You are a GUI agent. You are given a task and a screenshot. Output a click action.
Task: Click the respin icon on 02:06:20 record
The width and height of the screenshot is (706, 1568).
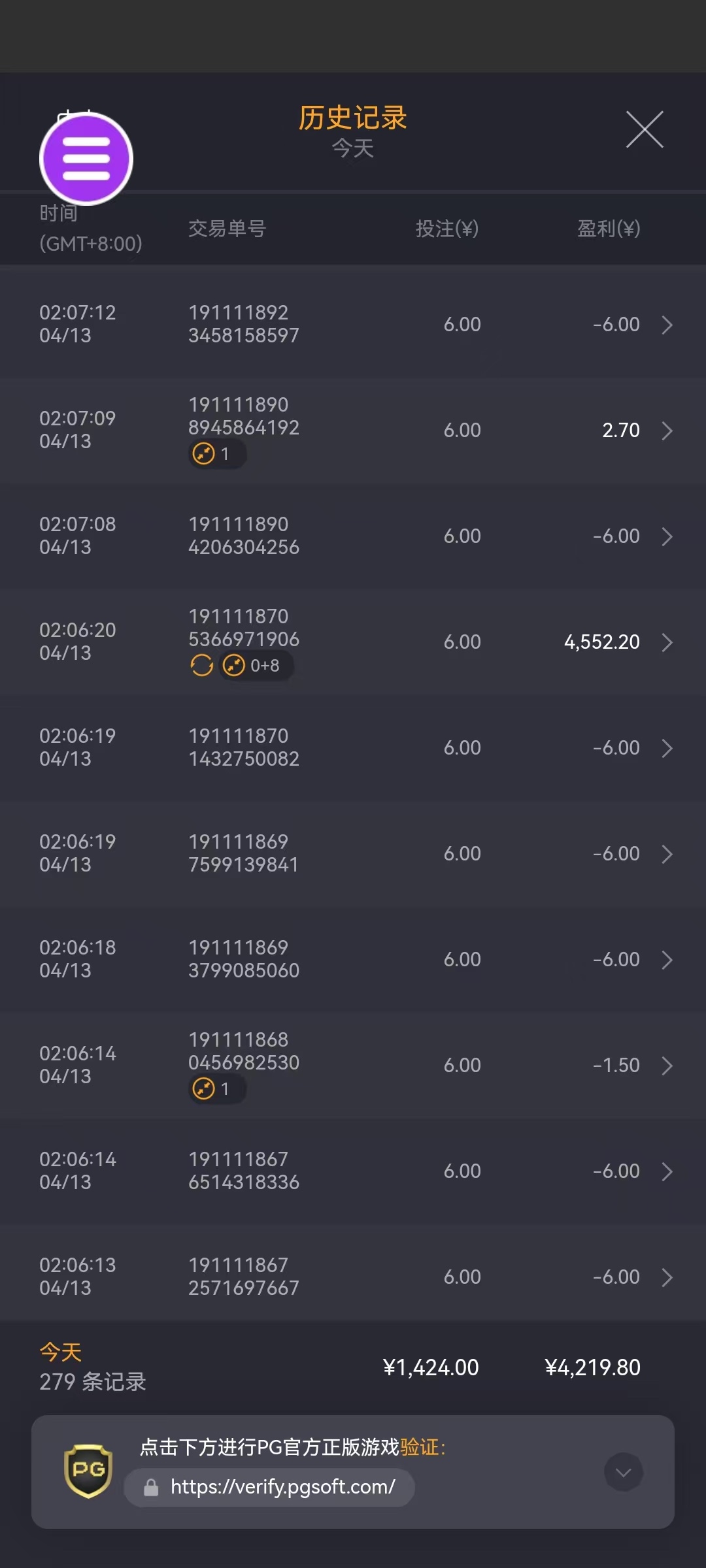coord(201,665)
